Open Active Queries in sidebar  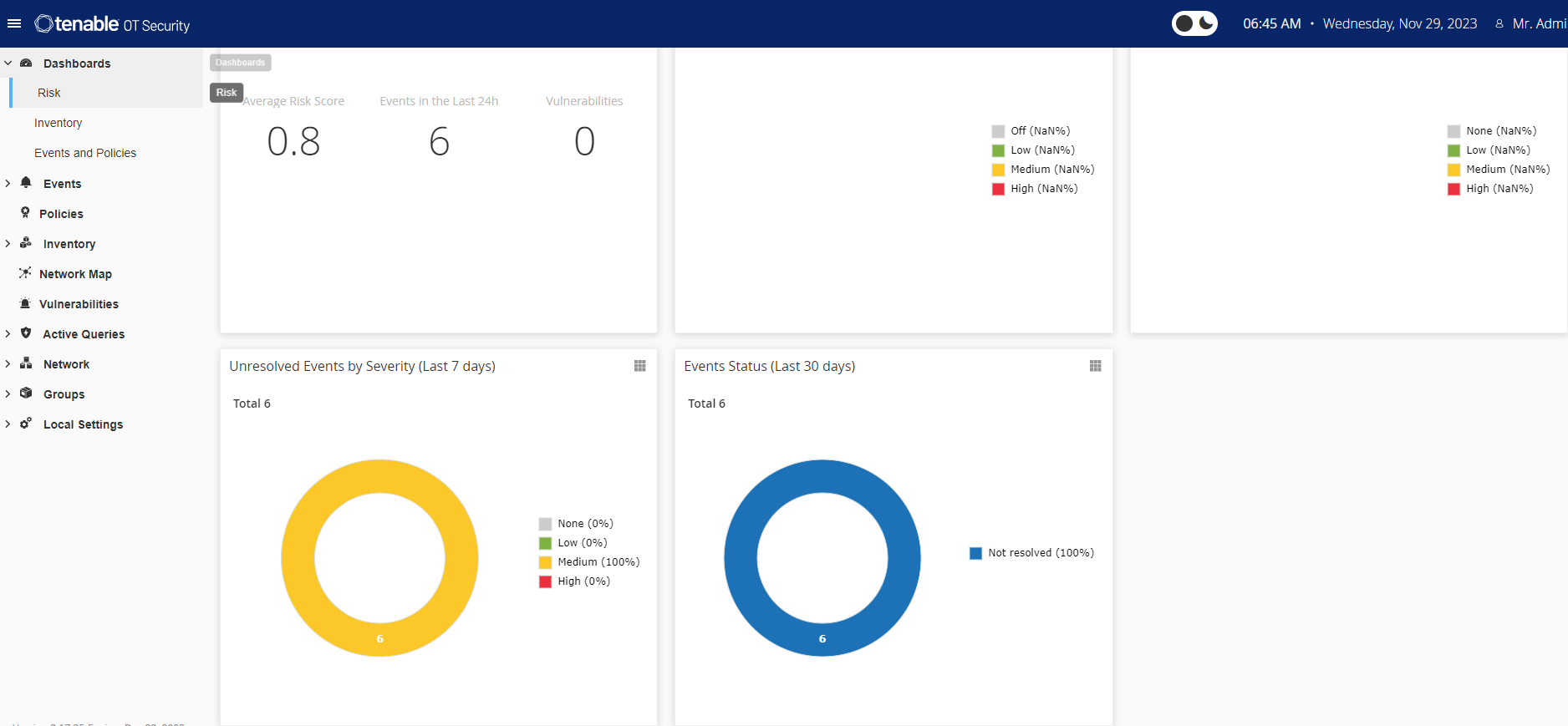point(84,334)
